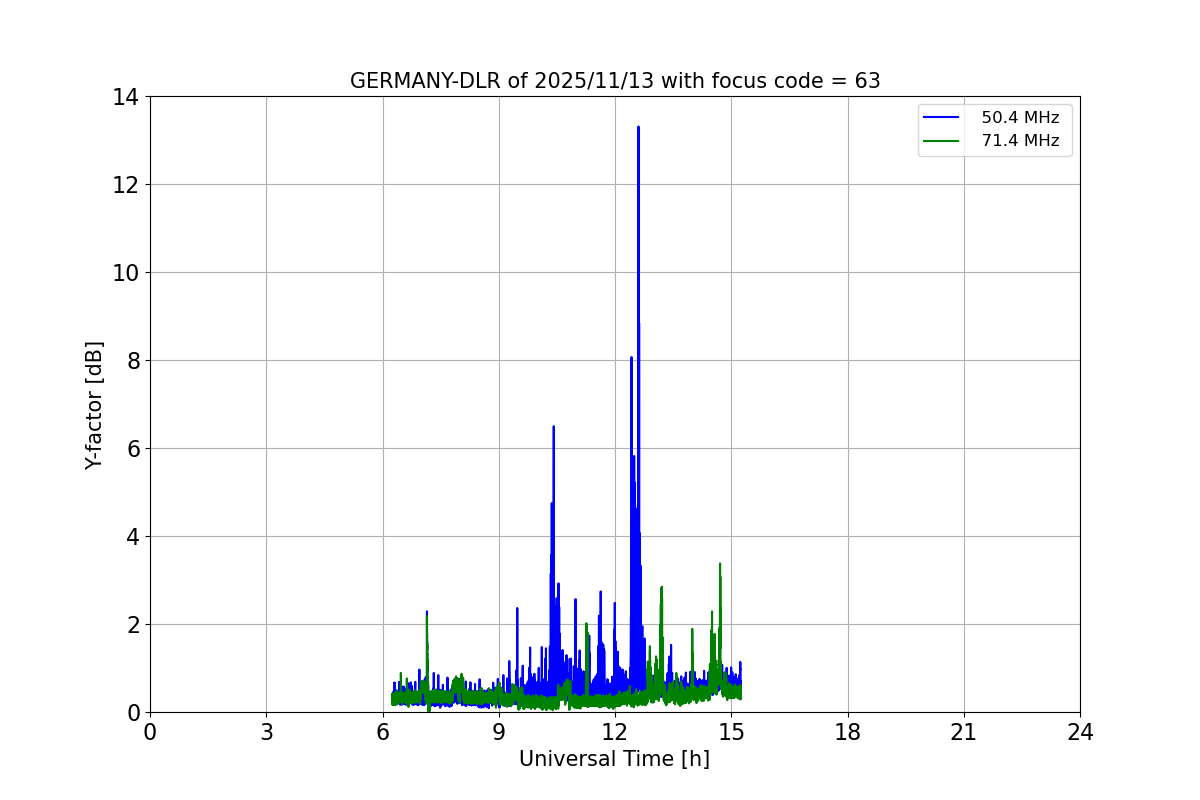Click the Y-factor [dB] axis label
1200x800 pixels.
click(x=94, y=405)
